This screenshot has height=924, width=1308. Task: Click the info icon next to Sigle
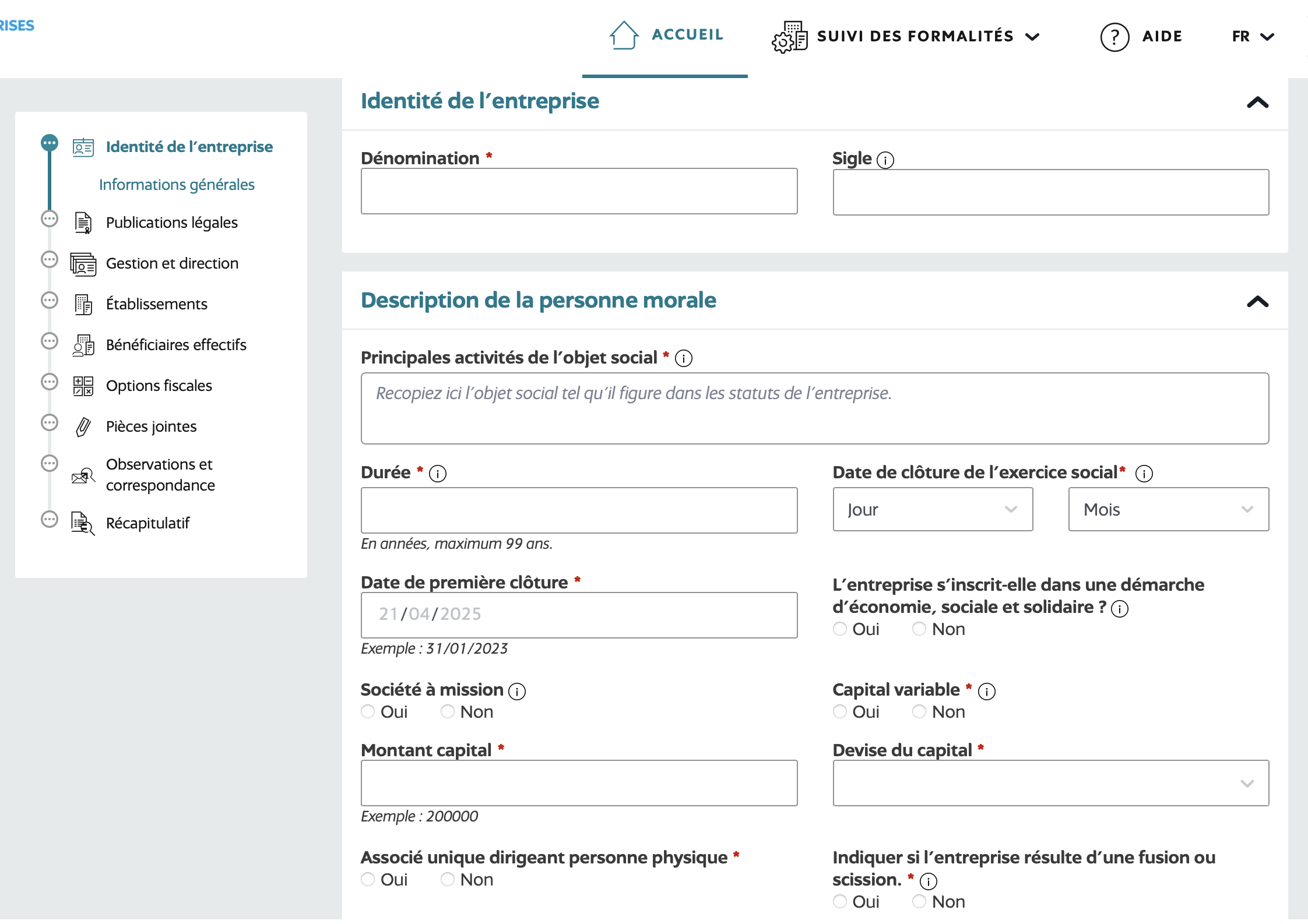coord(885,160)
